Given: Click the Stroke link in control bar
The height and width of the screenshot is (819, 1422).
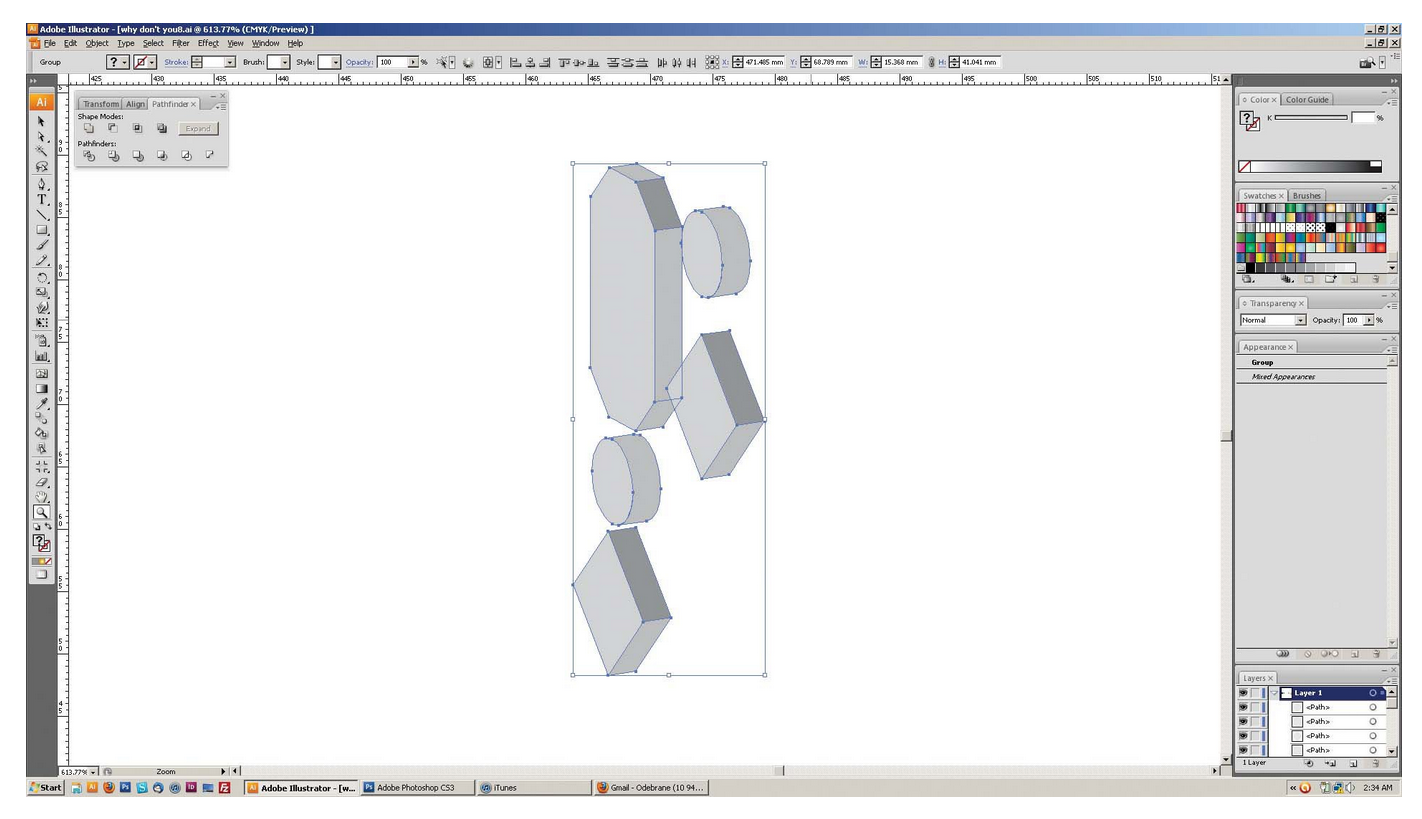Looking at the screenshot, I should click(x=176, y=62).
